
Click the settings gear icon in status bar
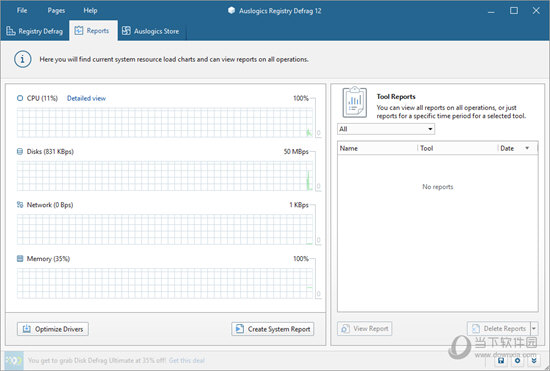517,361
